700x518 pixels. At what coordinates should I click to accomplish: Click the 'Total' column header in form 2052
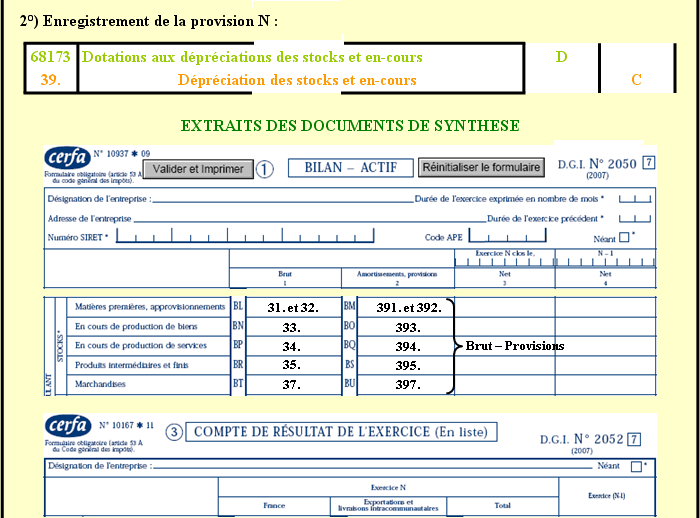503,505
